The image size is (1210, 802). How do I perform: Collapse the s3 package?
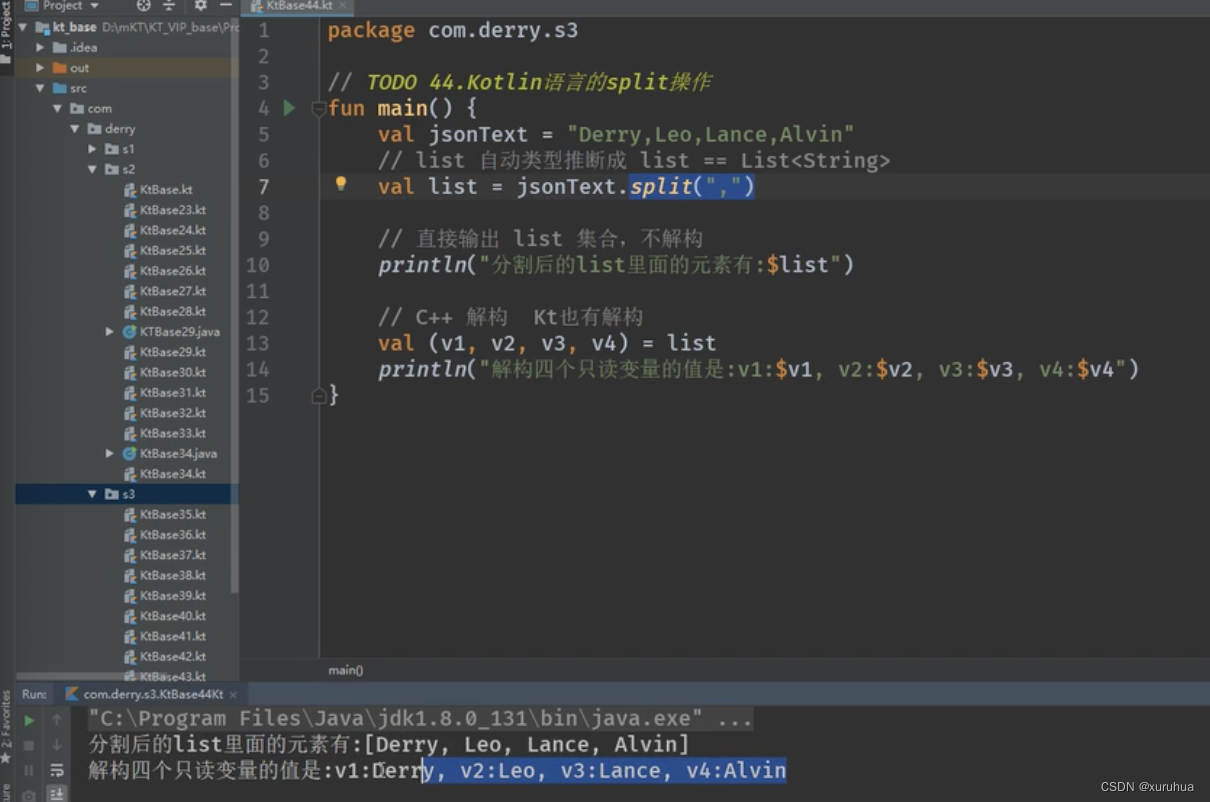[x=92, y=494]
